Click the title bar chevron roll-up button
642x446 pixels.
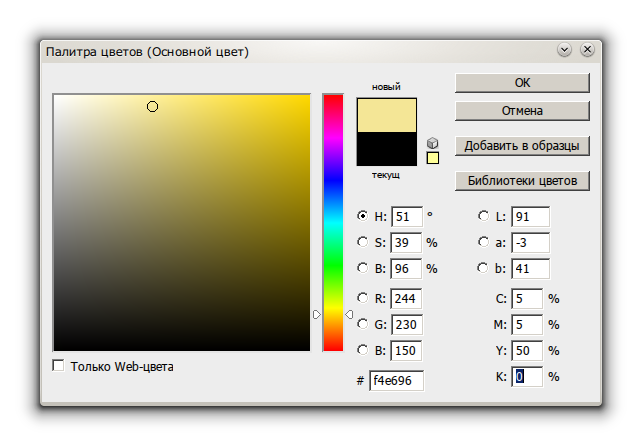[564, 50]
